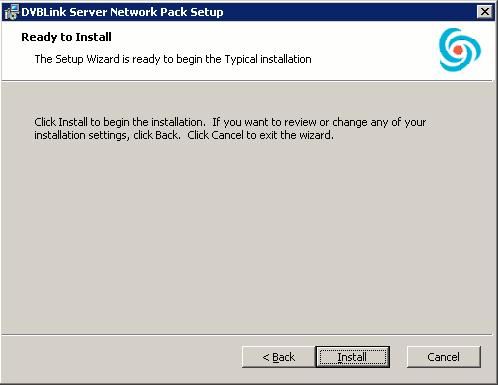
Task: Click the DVBLink swirl logo
Action: pyautogui.click(x=460, y=50)
